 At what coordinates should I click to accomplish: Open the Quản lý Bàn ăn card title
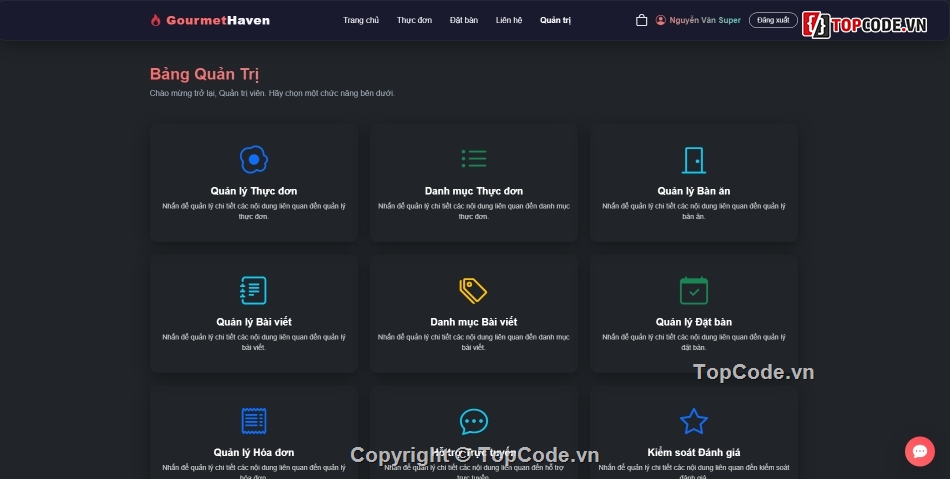pyautogui.click(x=694, y=191)
